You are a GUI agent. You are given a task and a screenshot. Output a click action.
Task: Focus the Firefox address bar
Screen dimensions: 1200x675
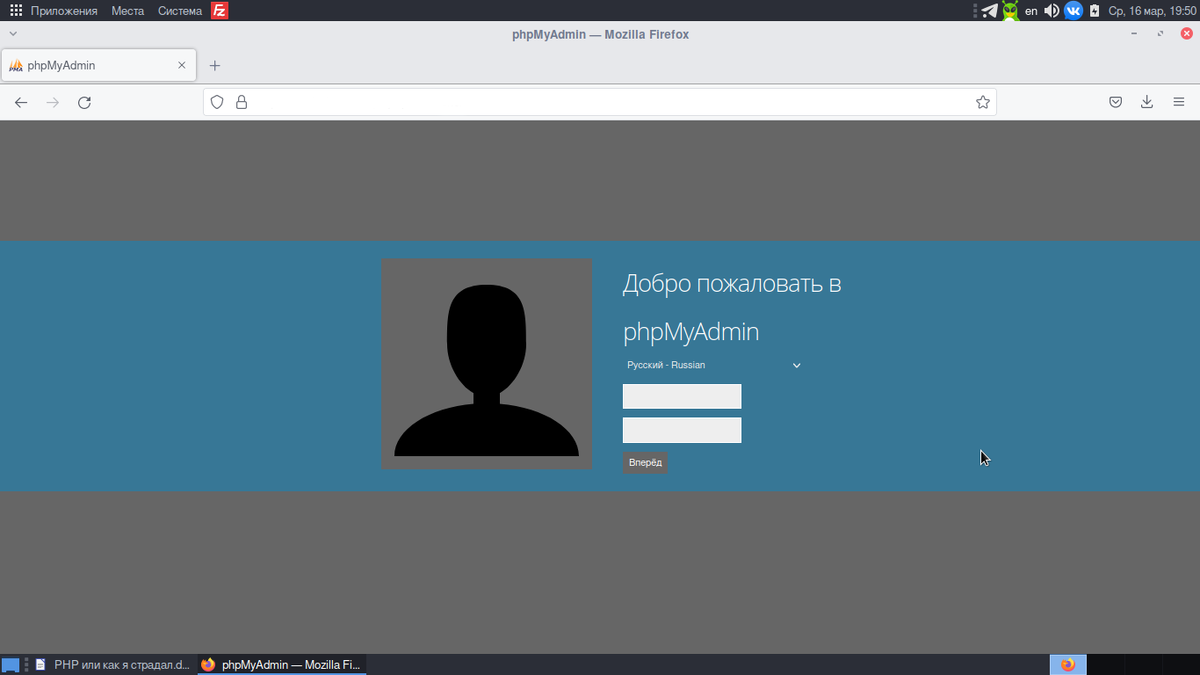(x=600, y=102)
